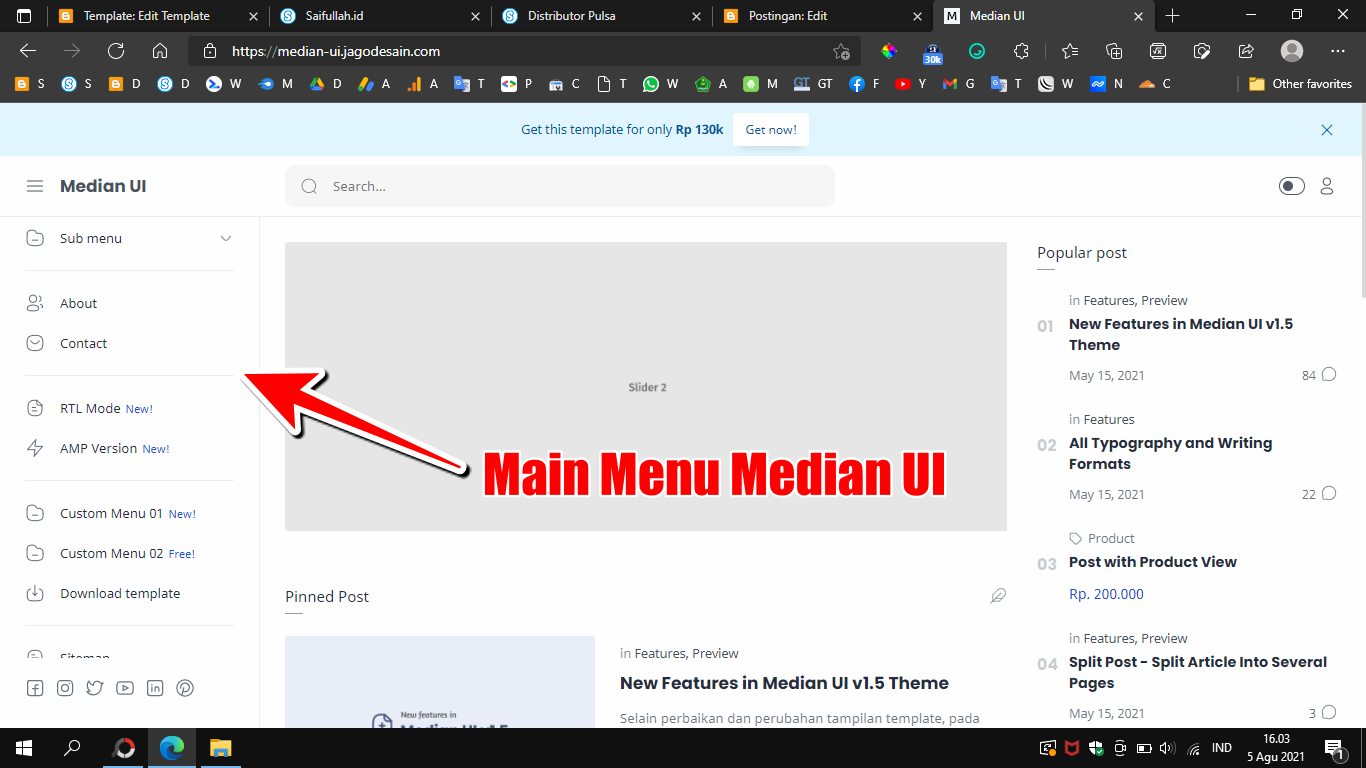Screen dimensions: 1366x768
Task: Open browser extensions puzzle icon
Action: 1021,51
